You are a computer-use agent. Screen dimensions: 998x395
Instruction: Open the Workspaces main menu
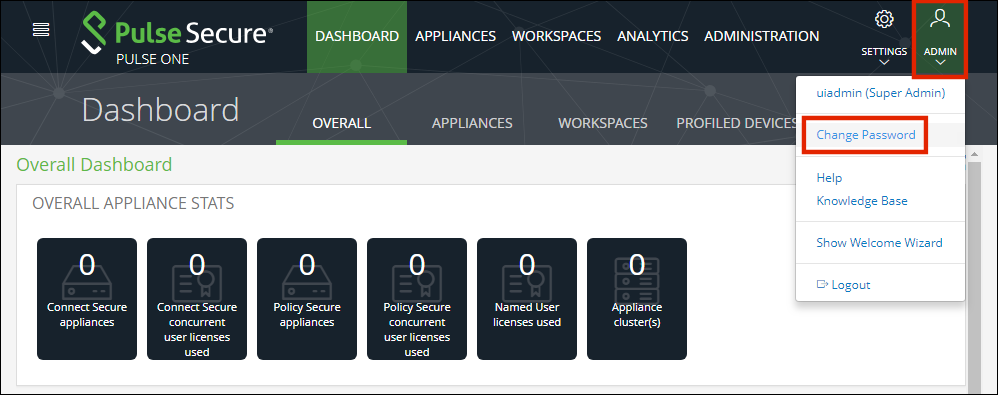click(556, 36)
